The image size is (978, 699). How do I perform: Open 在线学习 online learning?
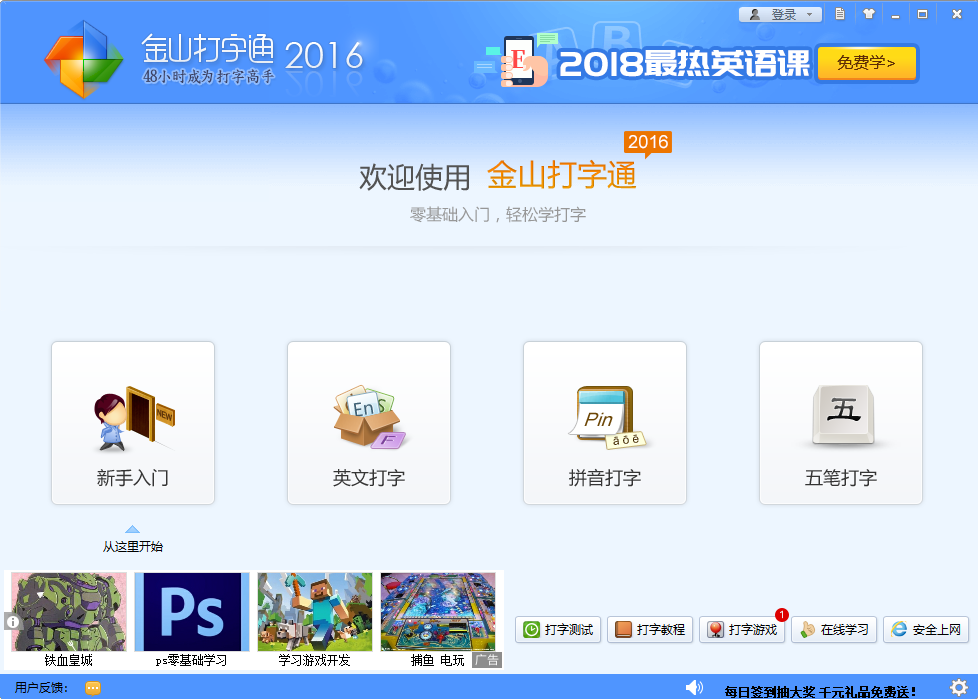(834, 630)
